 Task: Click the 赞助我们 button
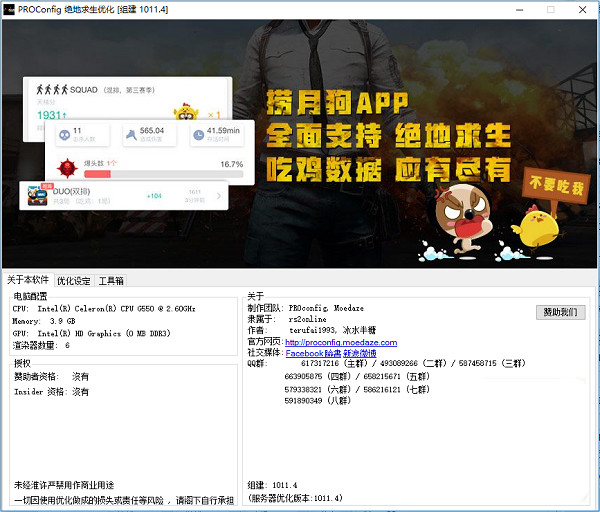(560, 312)
